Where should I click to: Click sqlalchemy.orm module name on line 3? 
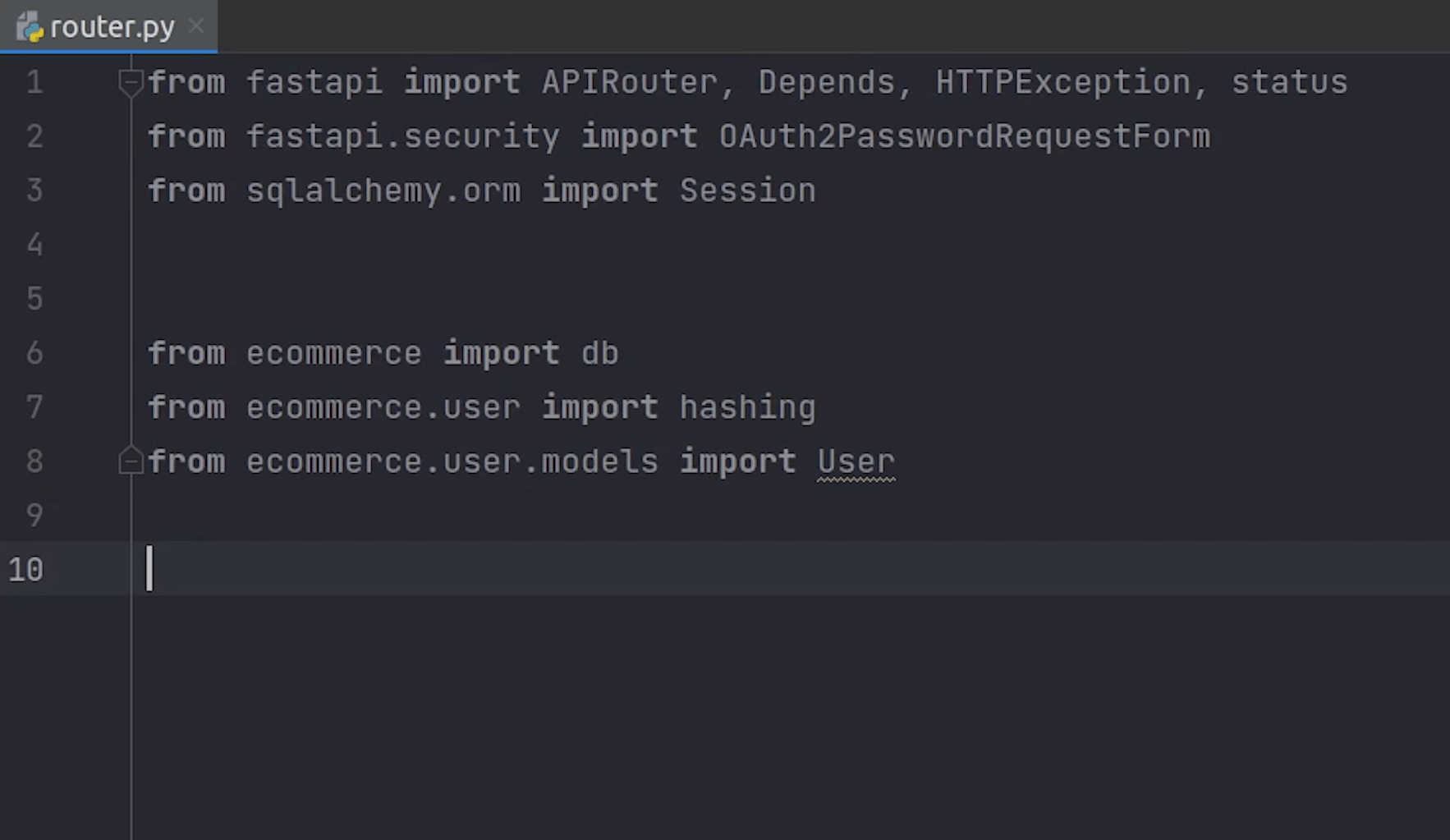tap(383, 190)
